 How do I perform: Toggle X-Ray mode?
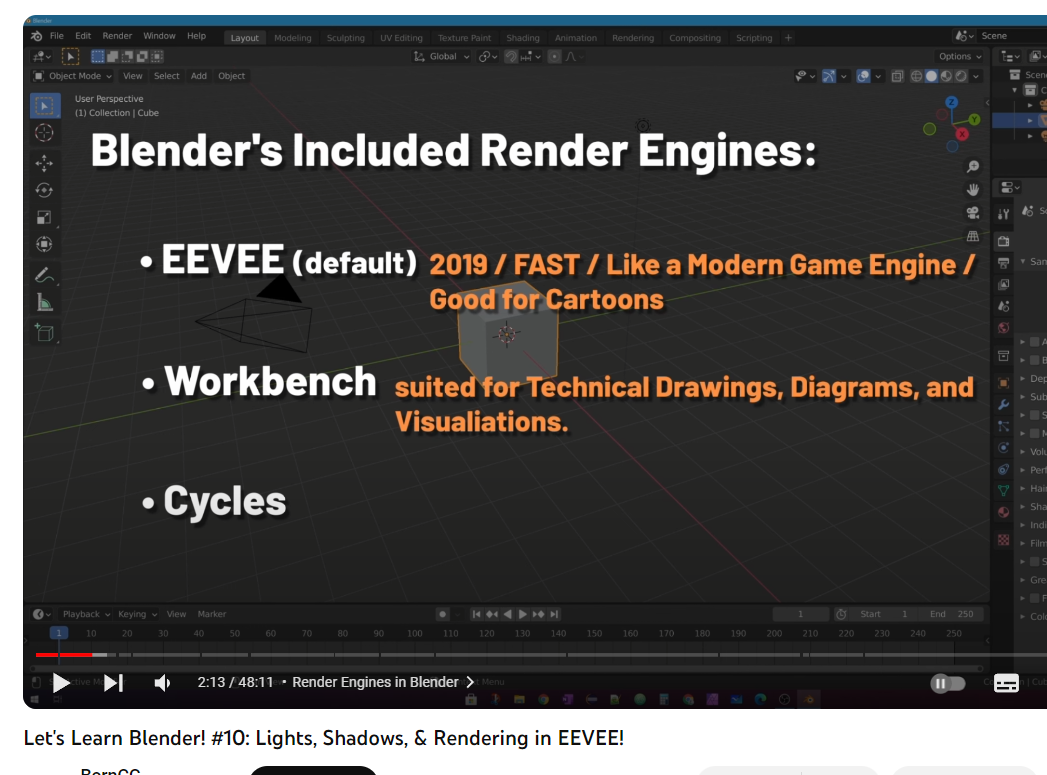pos(897,76)
